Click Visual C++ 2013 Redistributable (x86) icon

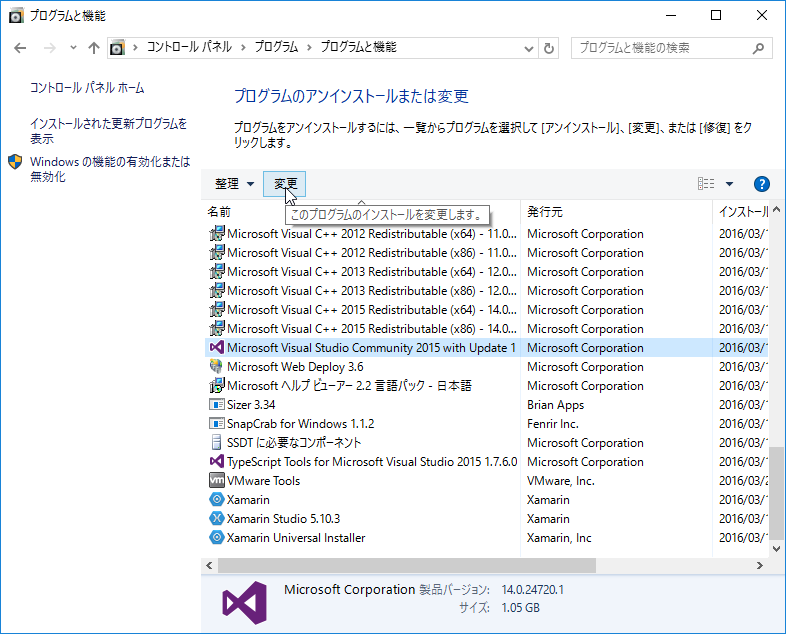click(217, 291)
